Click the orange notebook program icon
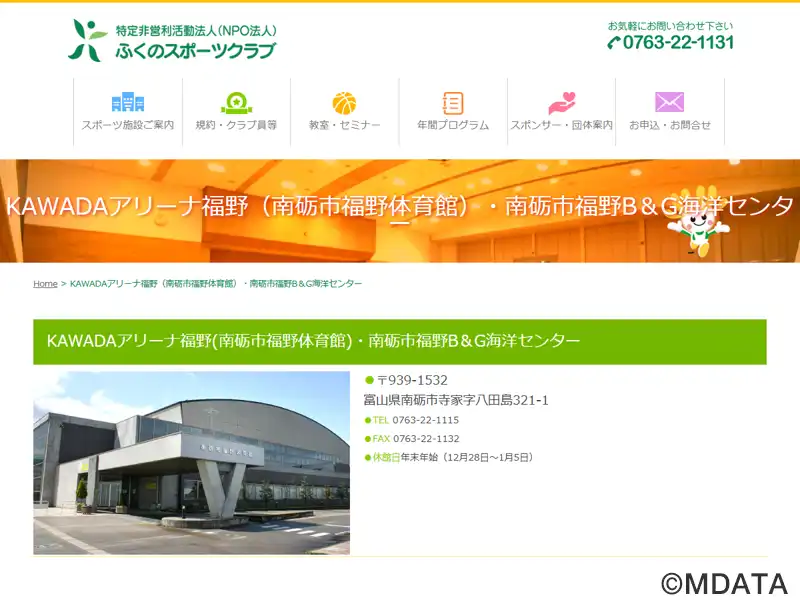 [x=453, y=103]
